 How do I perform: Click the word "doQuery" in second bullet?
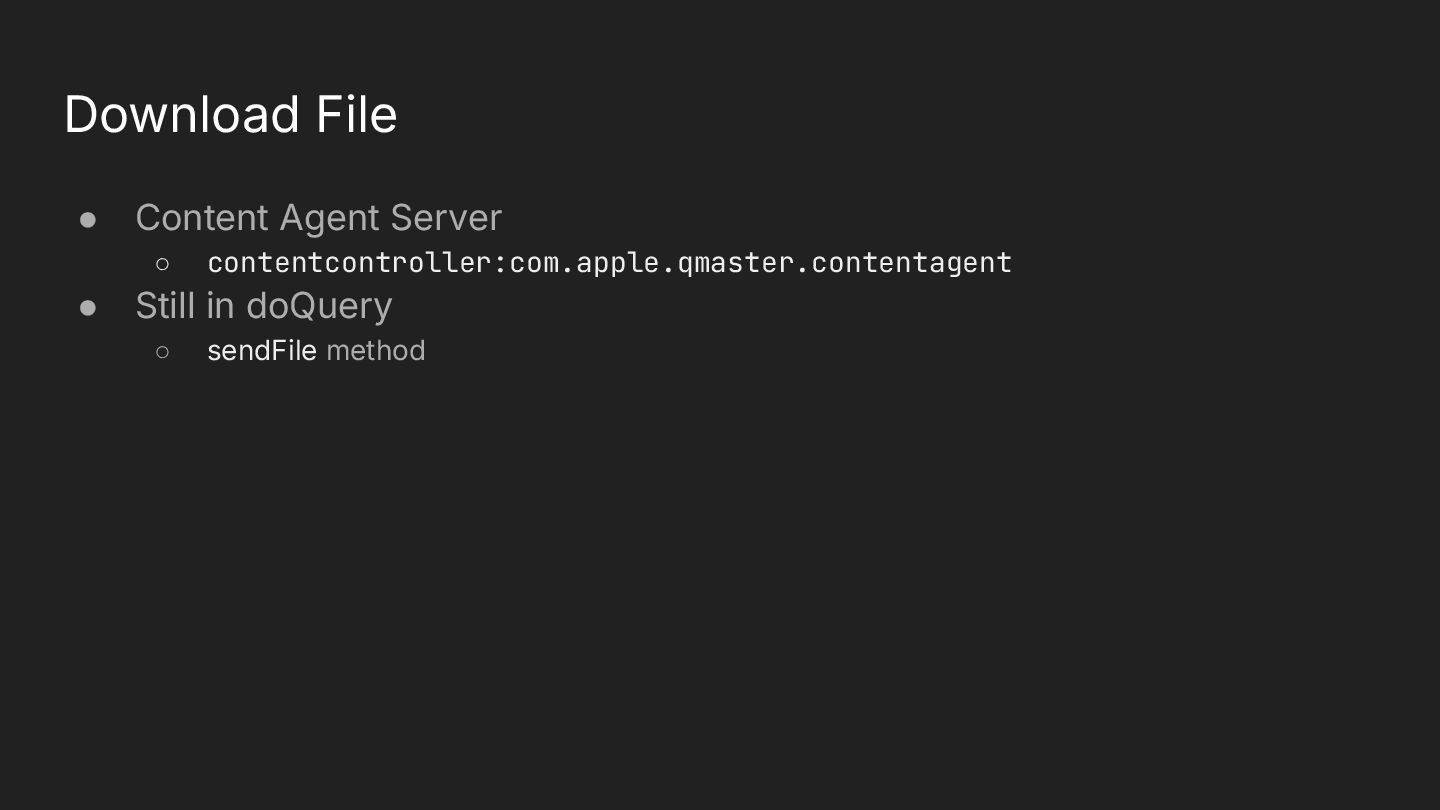coord(319,306)
